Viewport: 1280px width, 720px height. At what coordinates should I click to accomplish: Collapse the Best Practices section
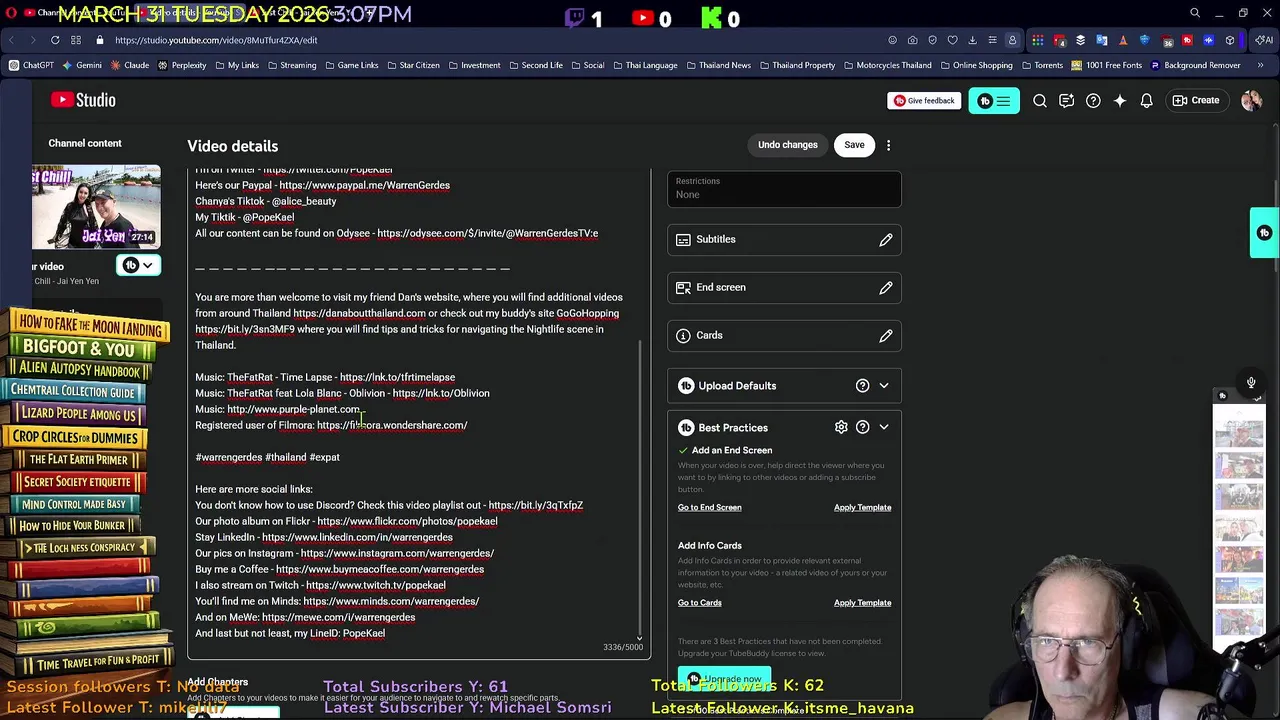(x=883, y=428)
